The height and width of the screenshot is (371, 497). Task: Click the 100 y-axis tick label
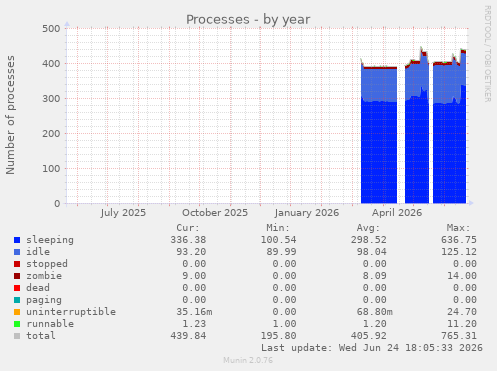[x=51, y=169]
